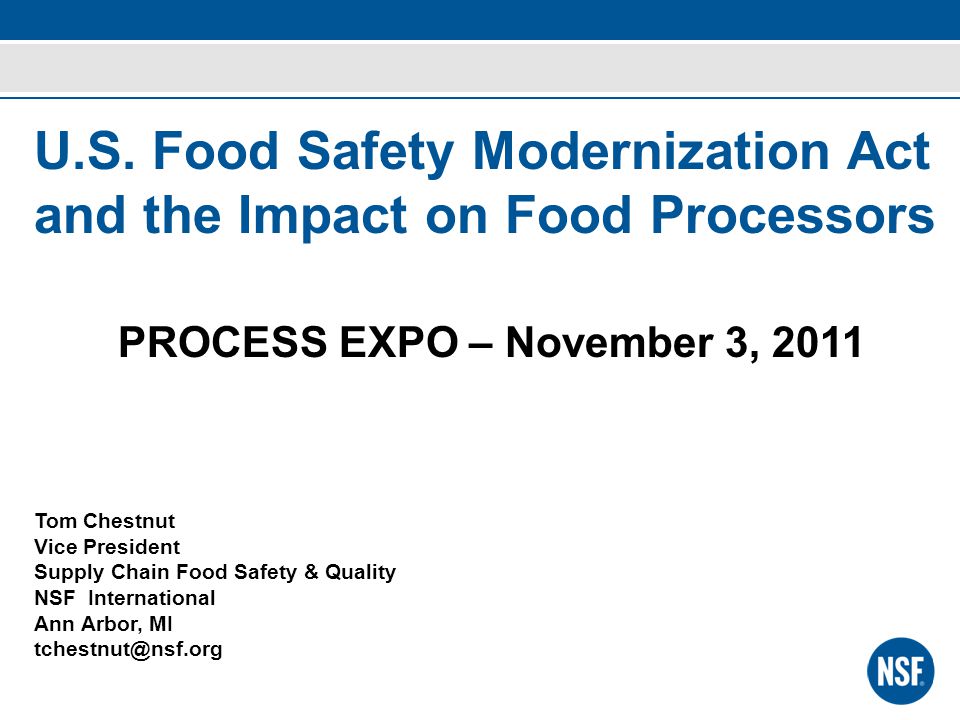Viewport: 960px width, 720px height.
Task: Click the word 'Modernization' in the title
Action: point(652,151)
